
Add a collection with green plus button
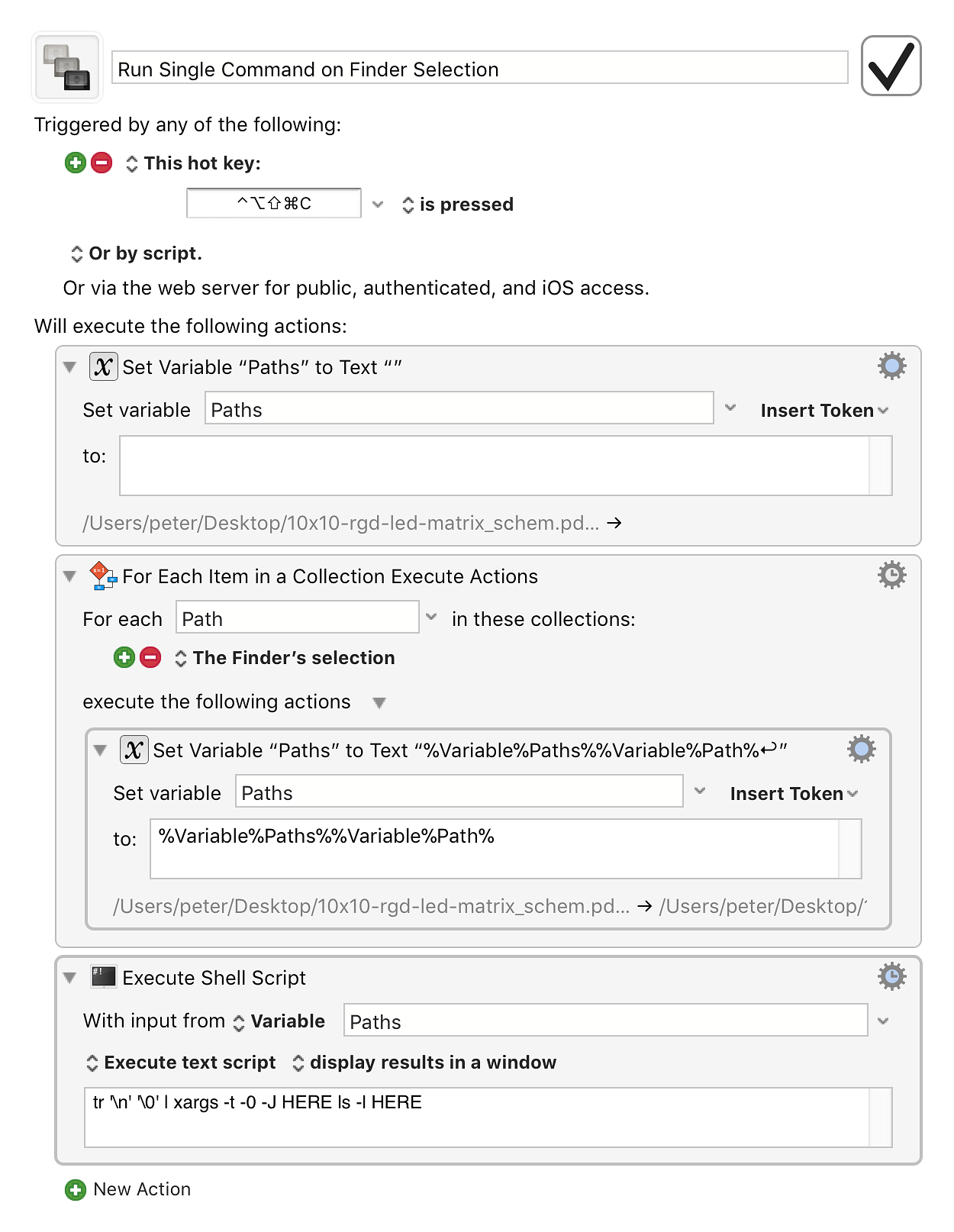pyautogui.click(x=124, y=657)
